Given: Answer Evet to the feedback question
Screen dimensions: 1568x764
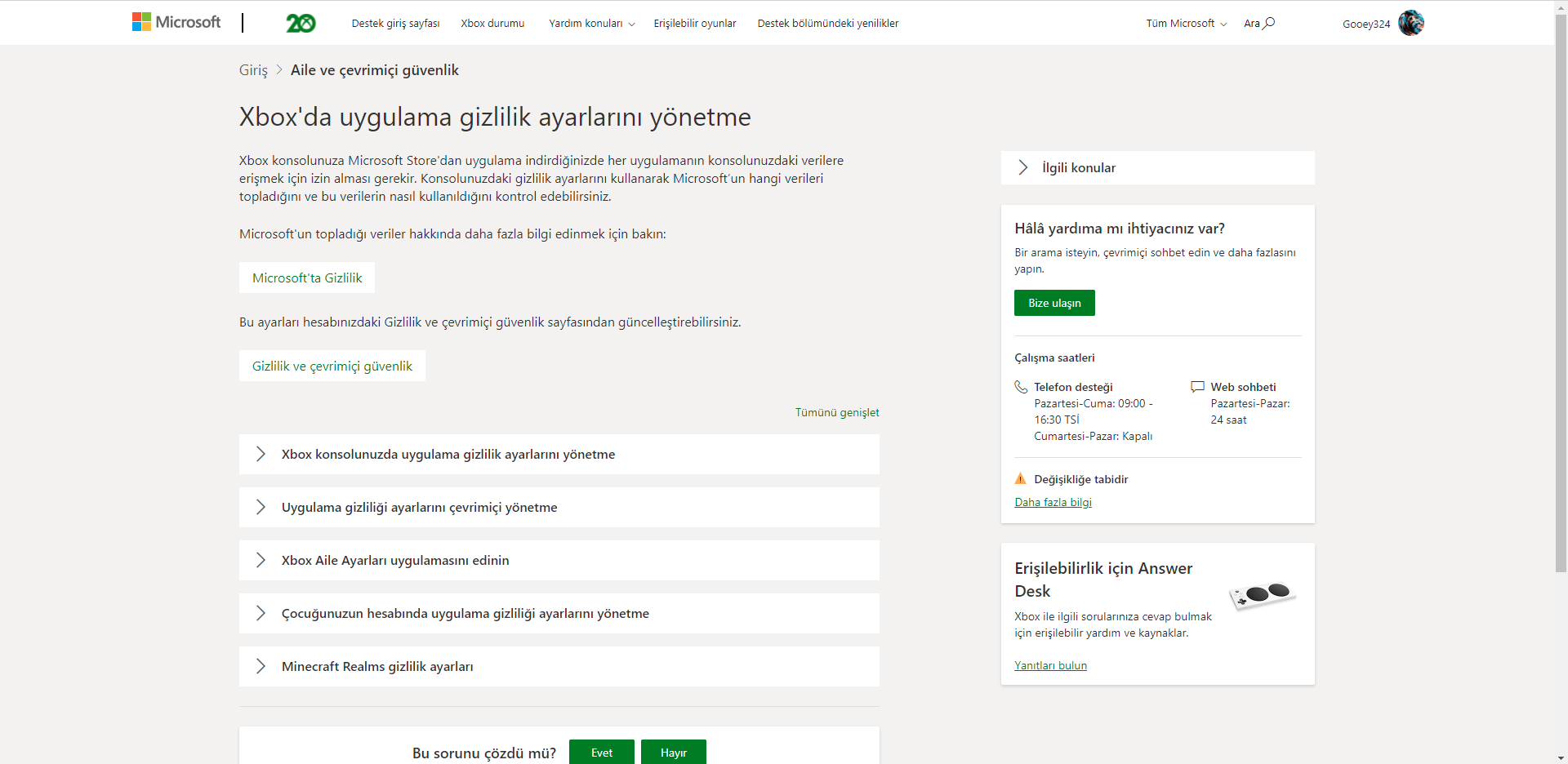Looking at the screenshot, I should (602, 753).
